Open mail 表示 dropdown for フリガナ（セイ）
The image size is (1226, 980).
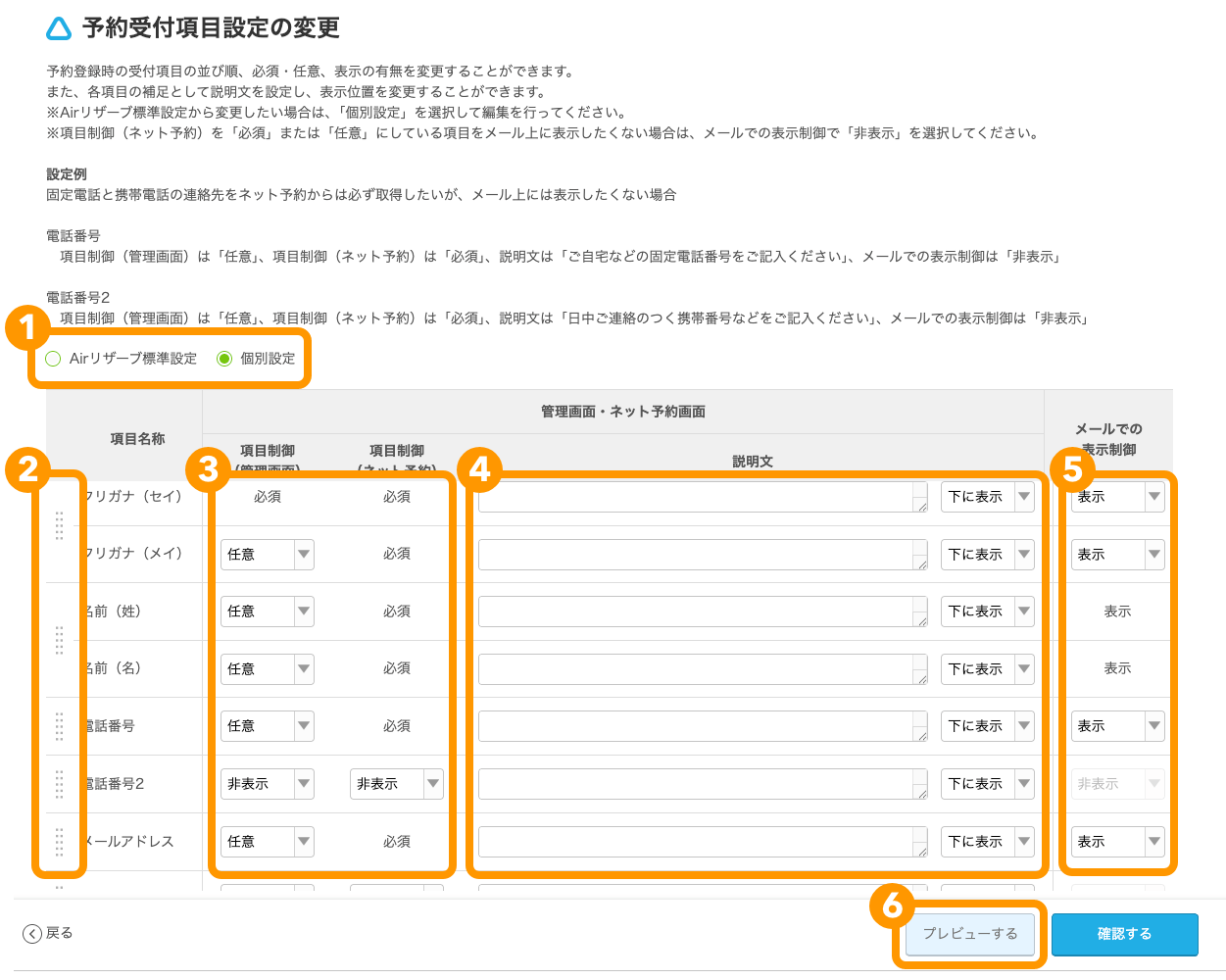point(1118,497)
